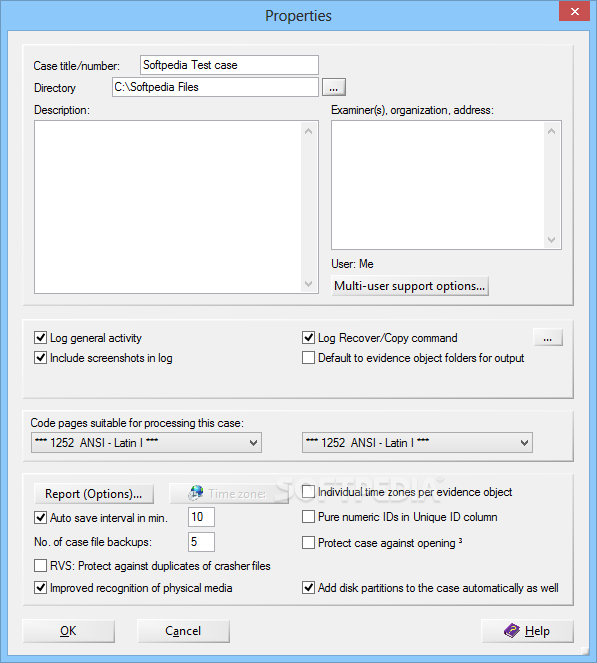This screenshot has height=663, width=597.
Task: Click the Description scrollbar down arrow
Action: pos(309,284)
